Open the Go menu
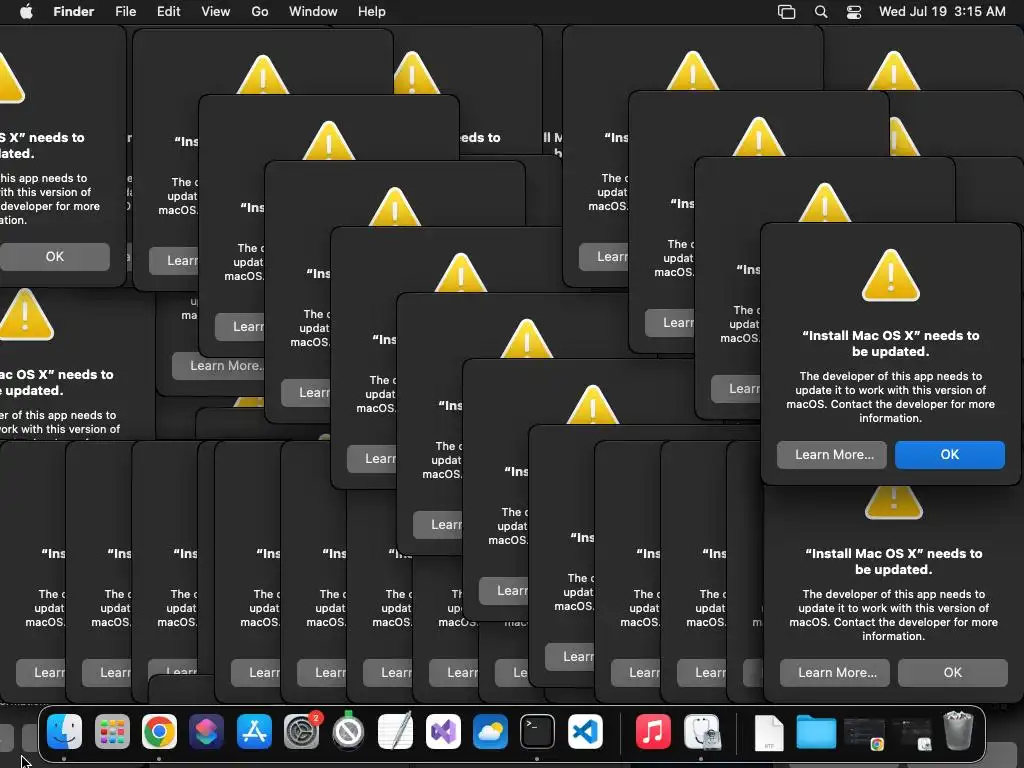This screenshot has height=768, width=1024. tap(260, 12)
